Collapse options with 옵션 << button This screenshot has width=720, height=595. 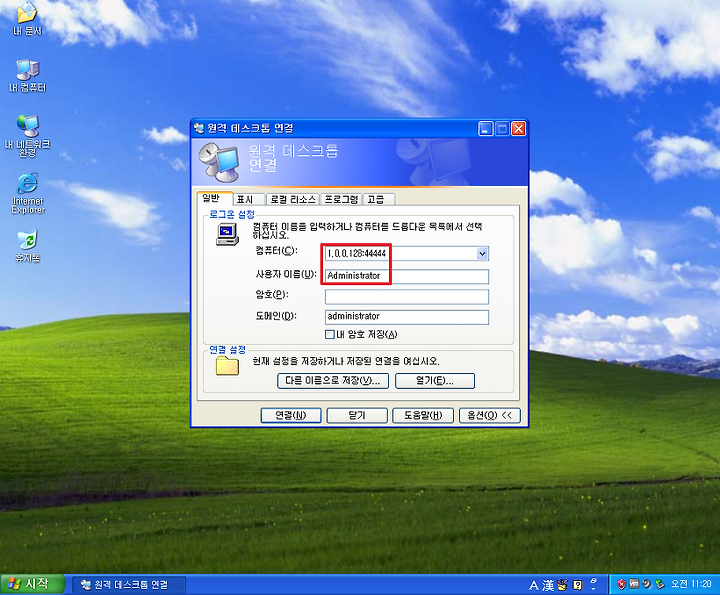click(489, 415)
